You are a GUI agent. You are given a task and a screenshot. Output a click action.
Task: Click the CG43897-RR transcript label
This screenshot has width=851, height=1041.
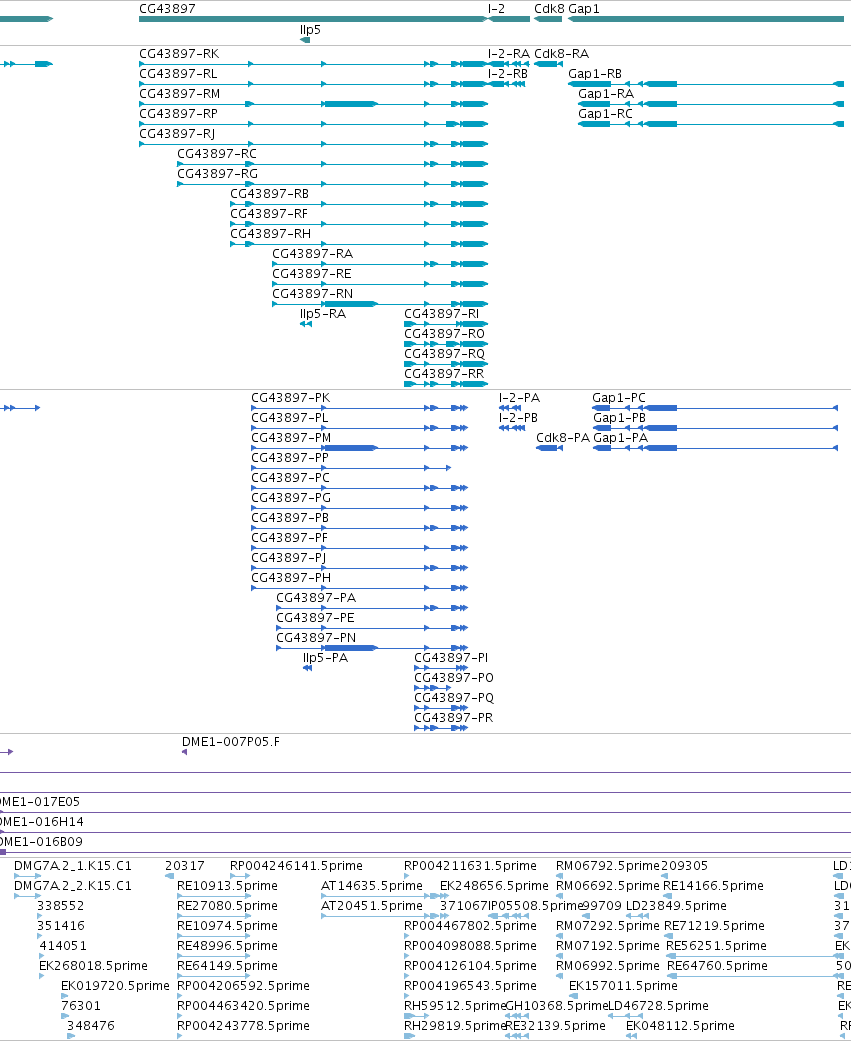444,373
